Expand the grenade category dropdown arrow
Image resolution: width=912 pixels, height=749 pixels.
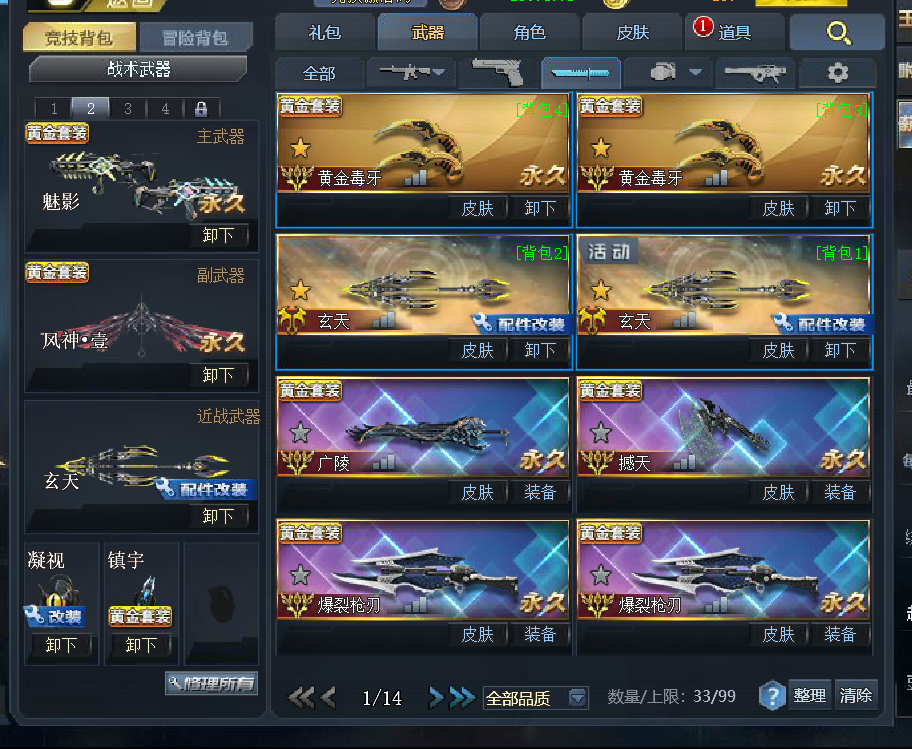696,72
